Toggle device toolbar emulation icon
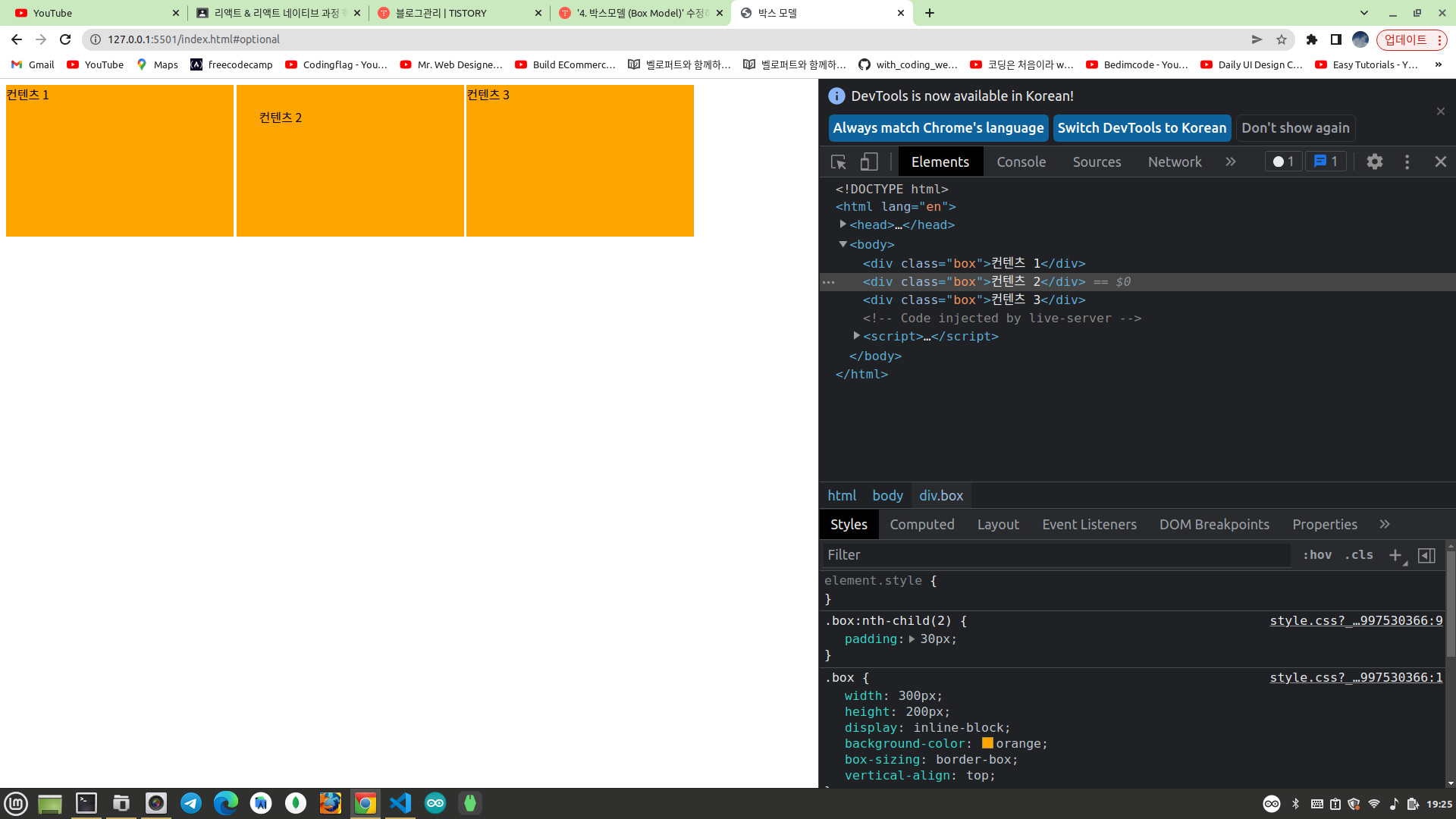The width and height of the screenshot is (1456, 819). [869, 162]
